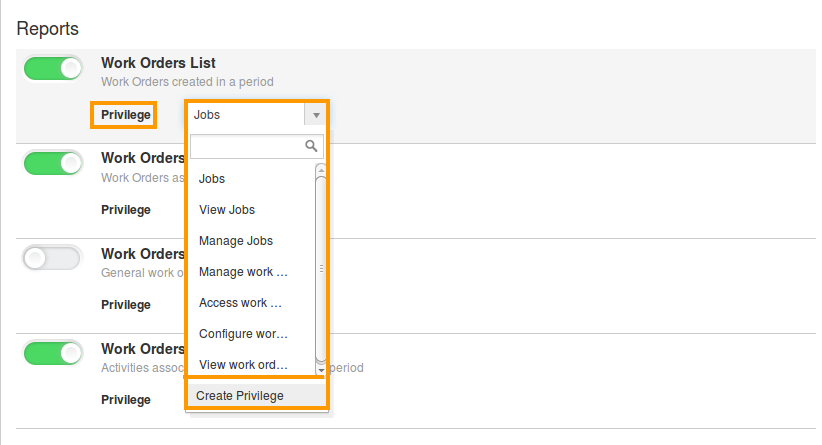
Task: Select the Jobs option in list
Action: [x=212, y=179]
